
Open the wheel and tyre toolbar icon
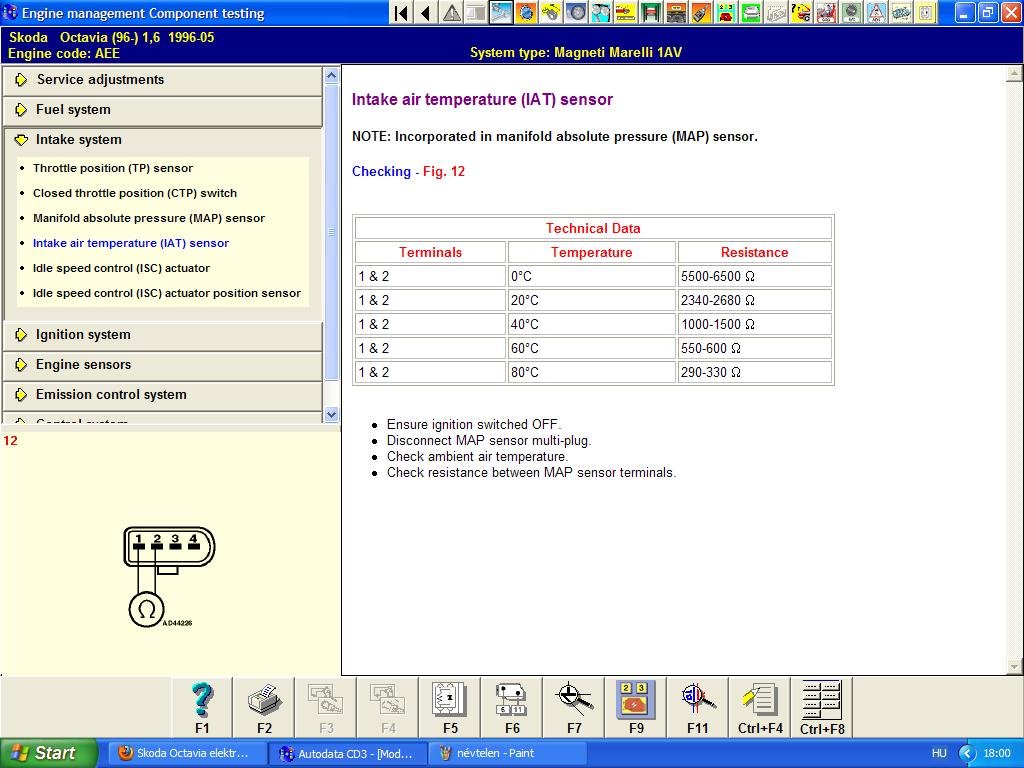tap(576, 12)
